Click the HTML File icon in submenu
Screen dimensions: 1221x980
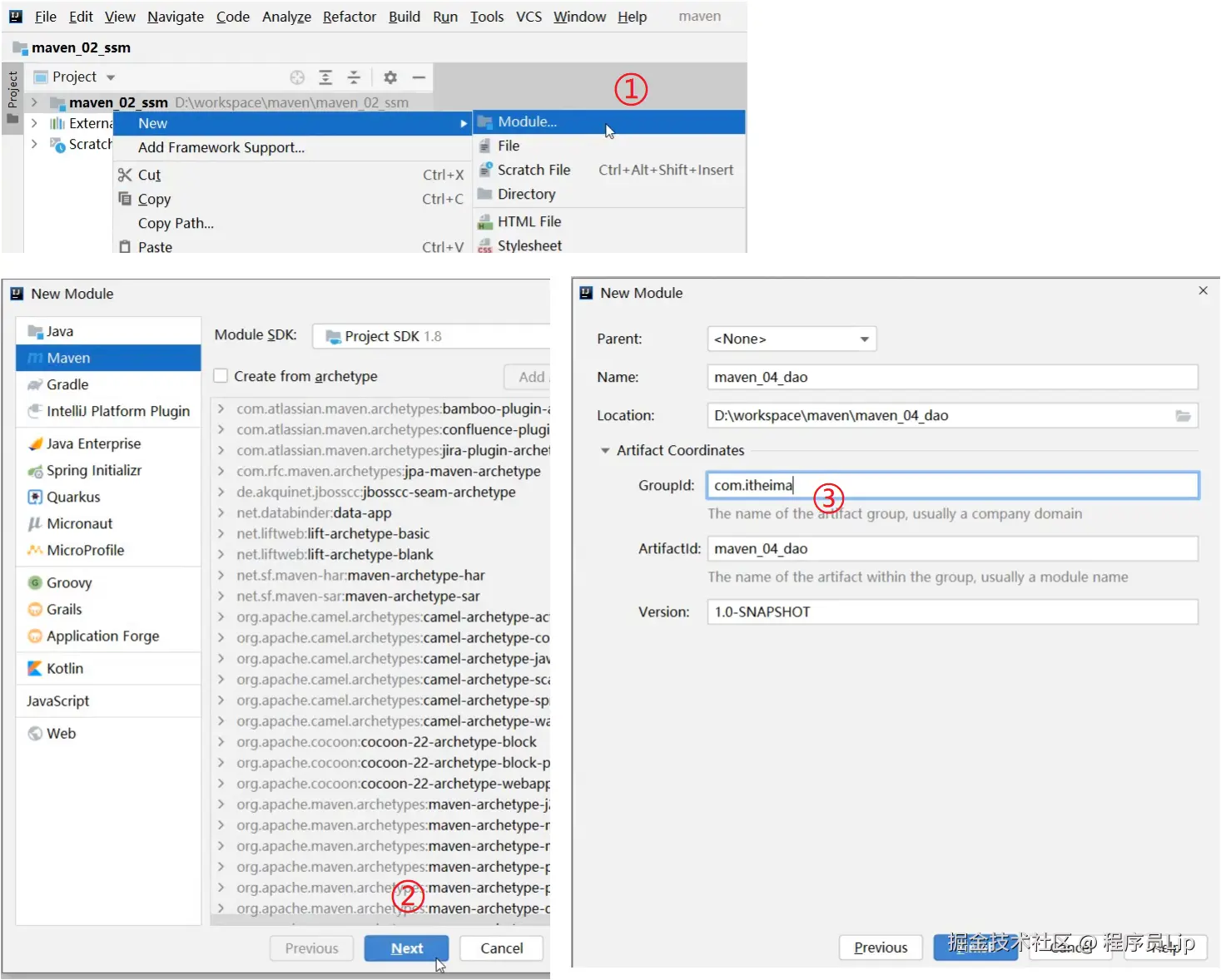(x=484, y=222)
